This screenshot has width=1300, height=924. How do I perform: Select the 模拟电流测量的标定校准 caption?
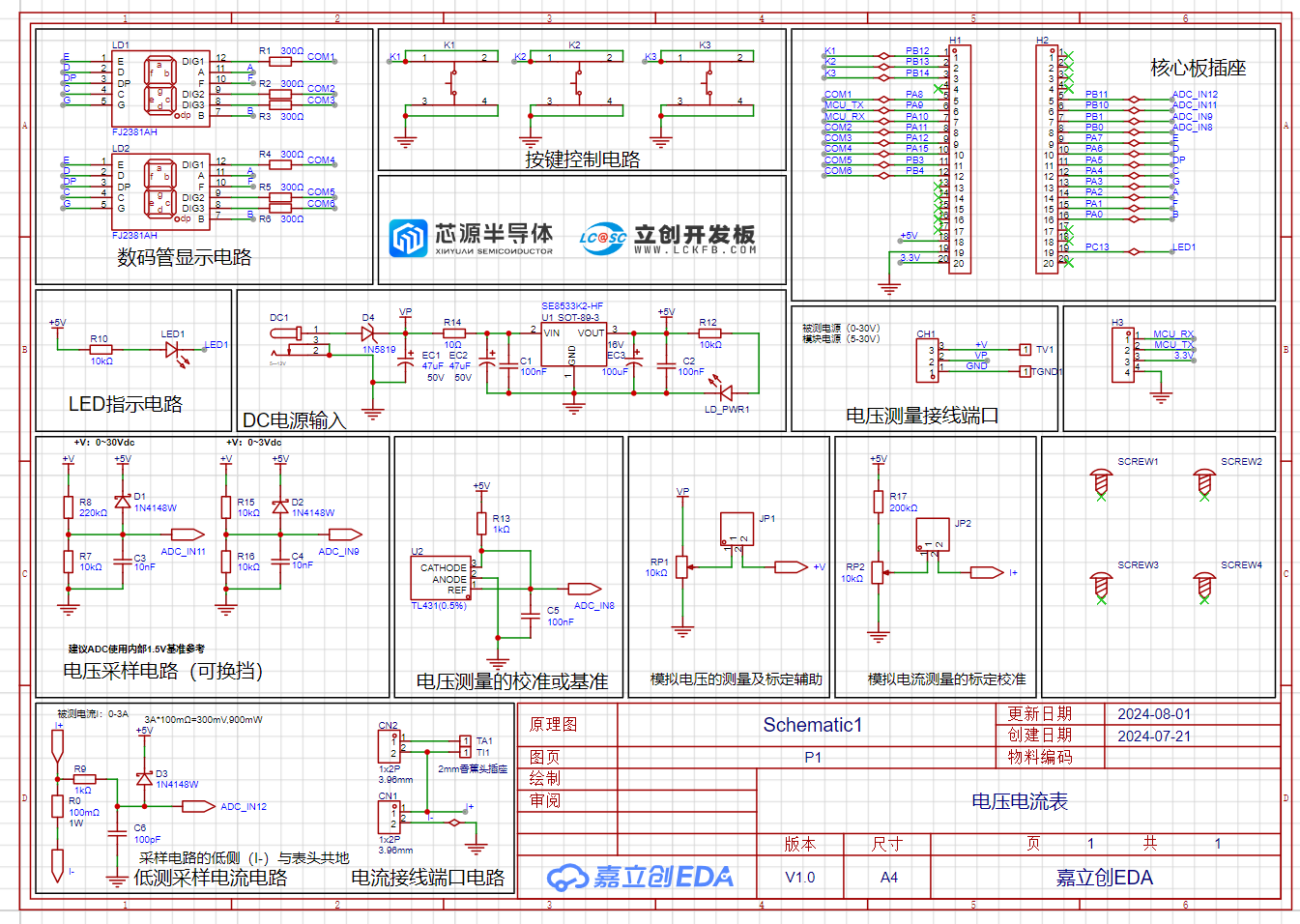pyautogui.click(x=947, y=679)
